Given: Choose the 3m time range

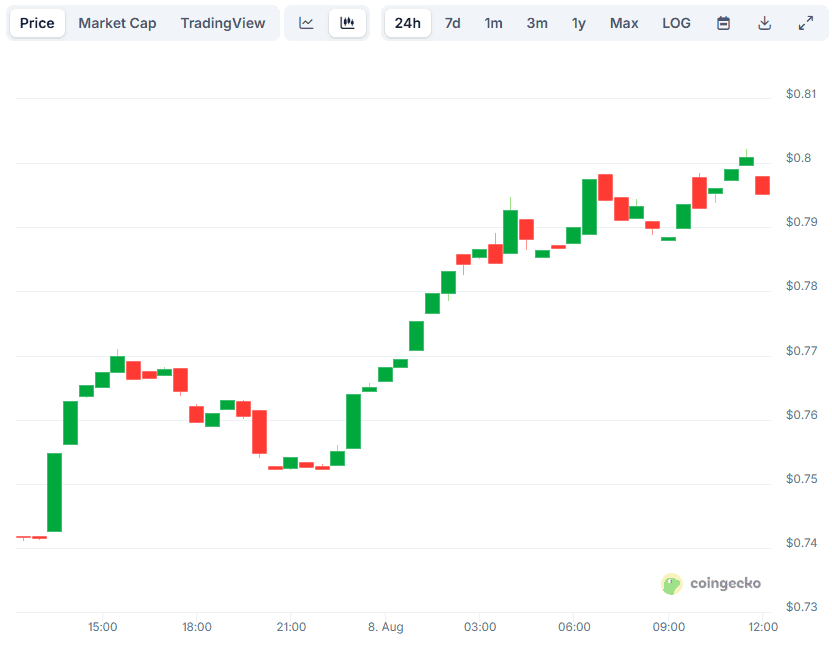Looking at the screenshot, I should (x=537, y=23).
